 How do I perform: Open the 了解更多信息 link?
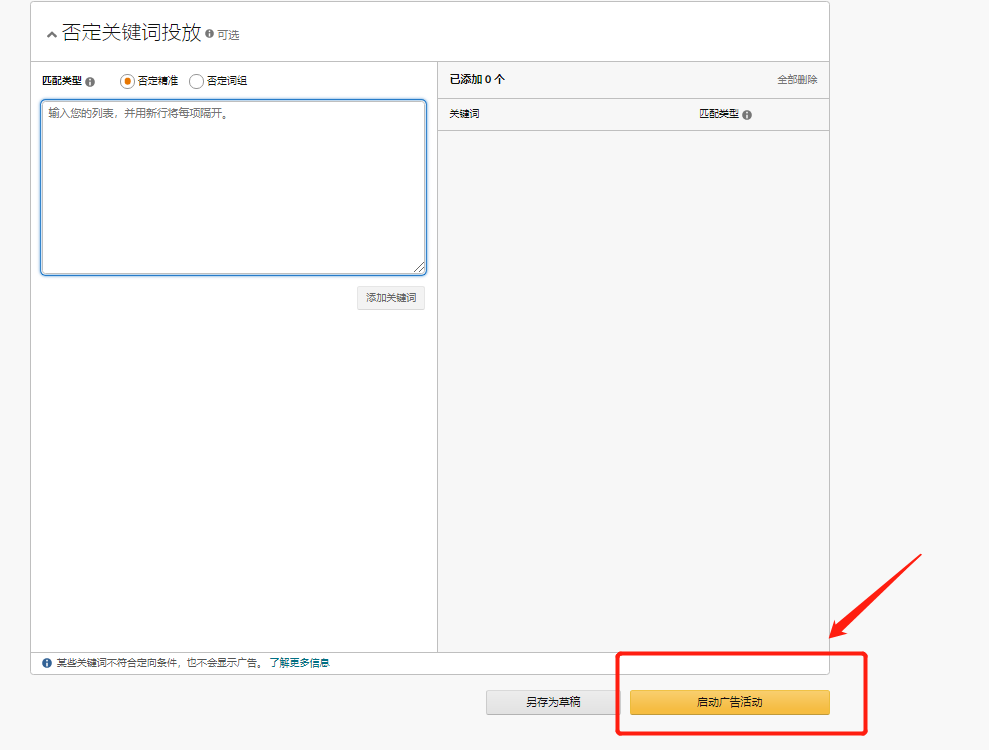tap(299, 663)
